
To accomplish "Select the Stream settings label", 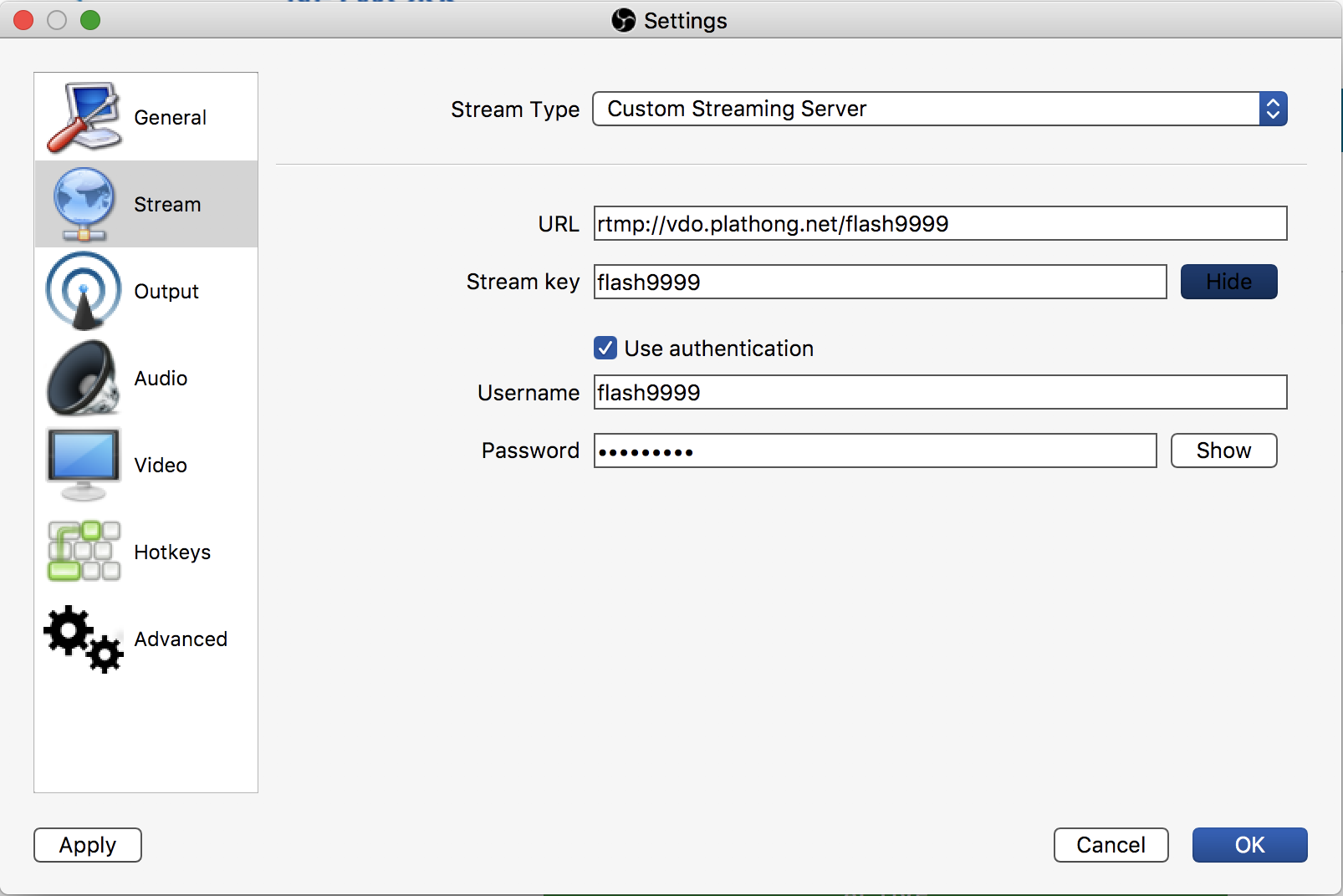I will tap(167, 205).
